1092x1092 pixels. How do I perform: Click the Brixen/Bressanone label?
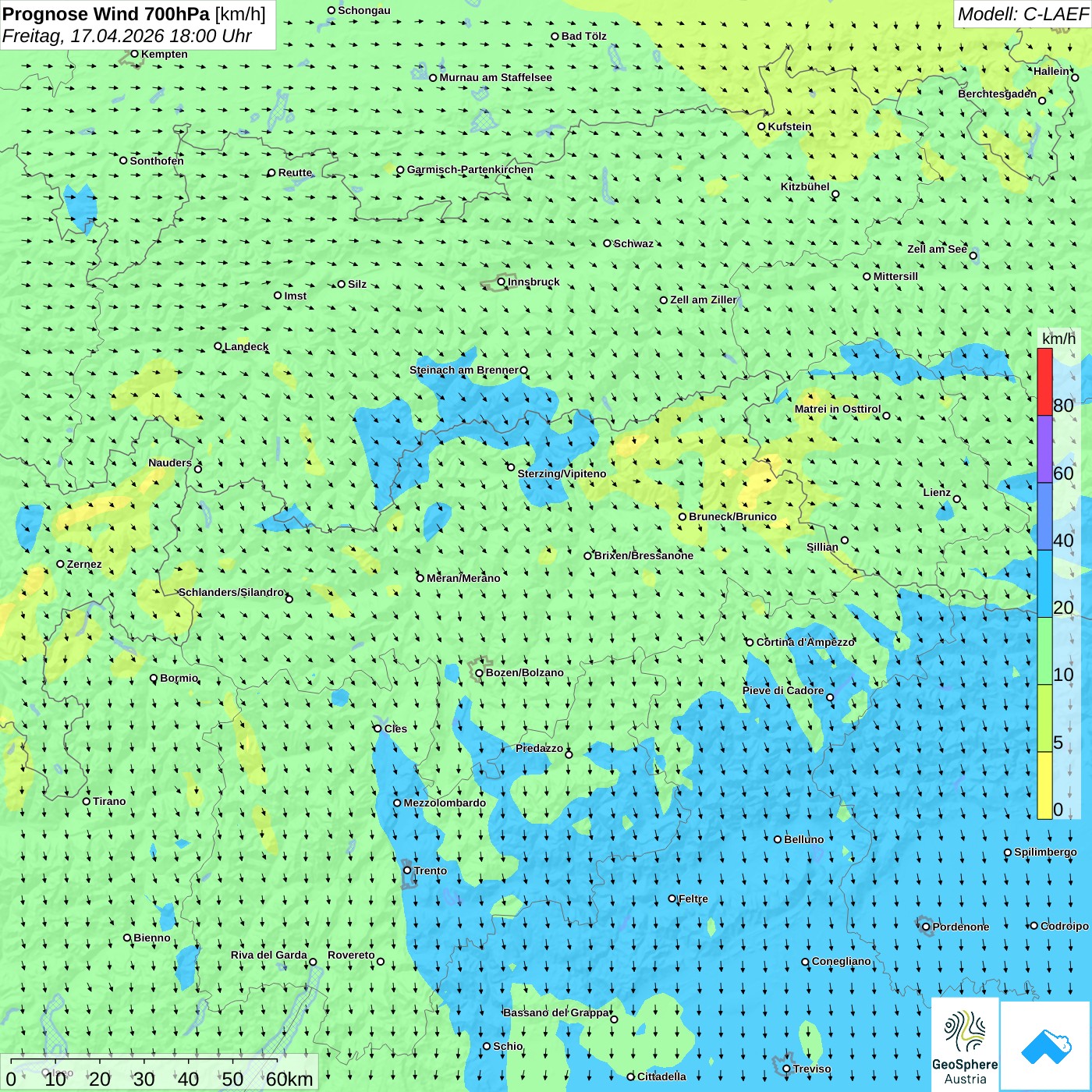point(643,555)
